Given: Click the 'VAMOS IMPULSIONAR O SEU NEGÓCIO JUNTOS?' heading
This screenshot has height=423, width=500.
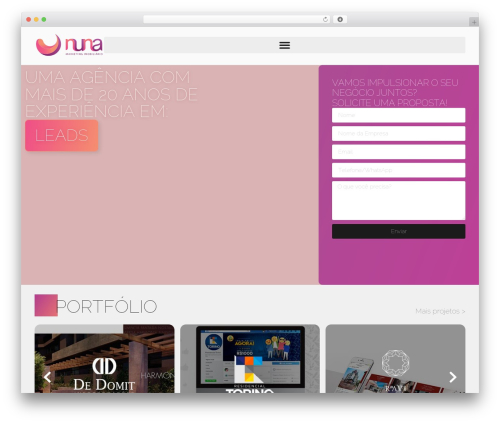Looking at the screenshot, I should pos(395,92).
